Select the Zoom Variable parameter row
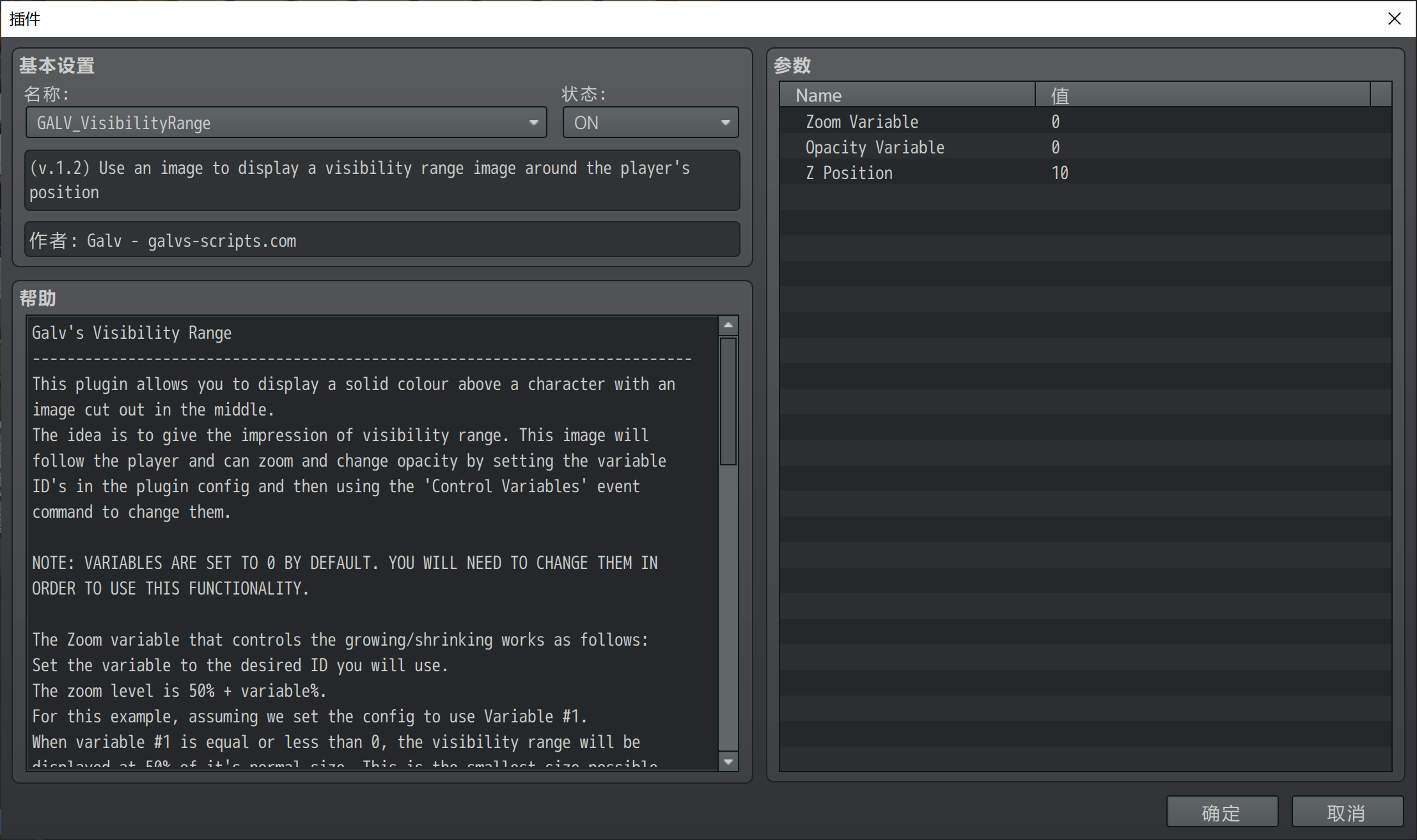Screen dimensions: 1417x840 tap(1085, 121)
